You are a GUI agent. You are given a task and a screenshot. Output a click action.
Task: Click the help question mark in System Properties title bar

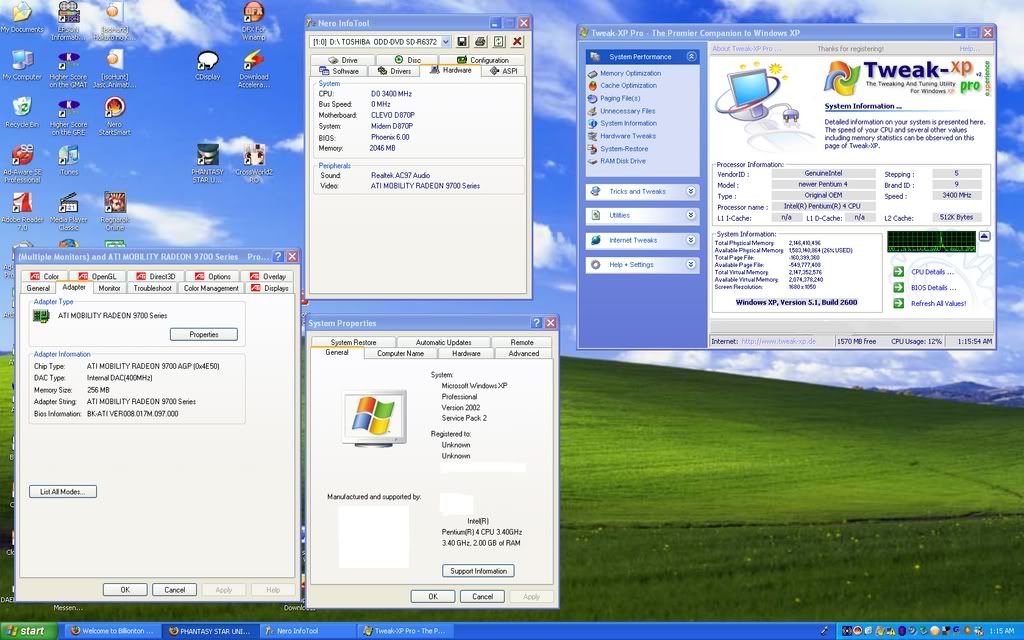coord(536,323)
